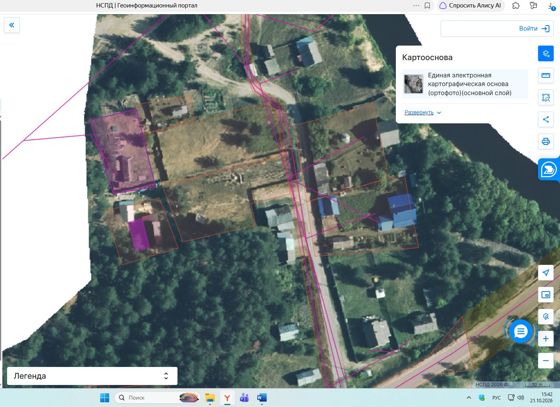
Task: Open the overview map icon
Action: tap(545, 295)
